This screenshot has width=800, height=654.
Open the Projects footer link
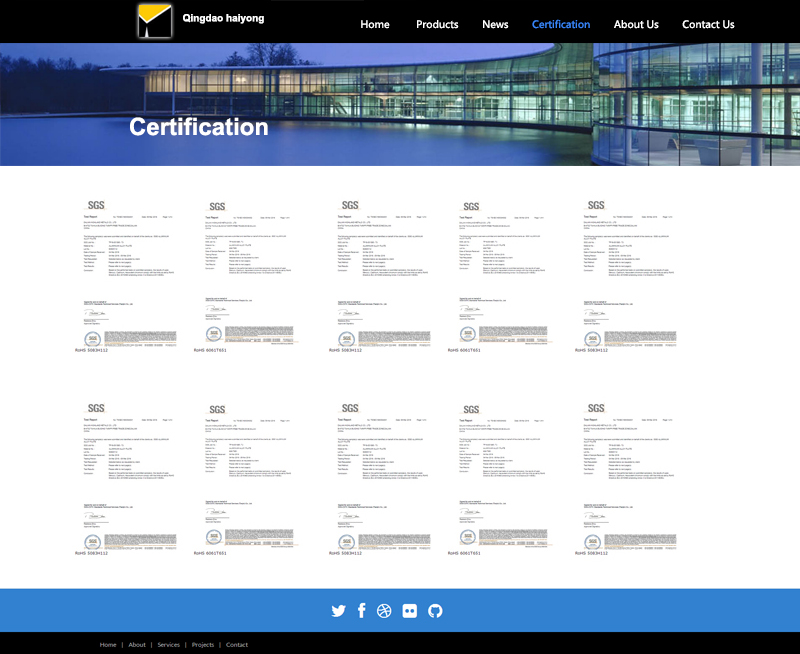(203, 645)
